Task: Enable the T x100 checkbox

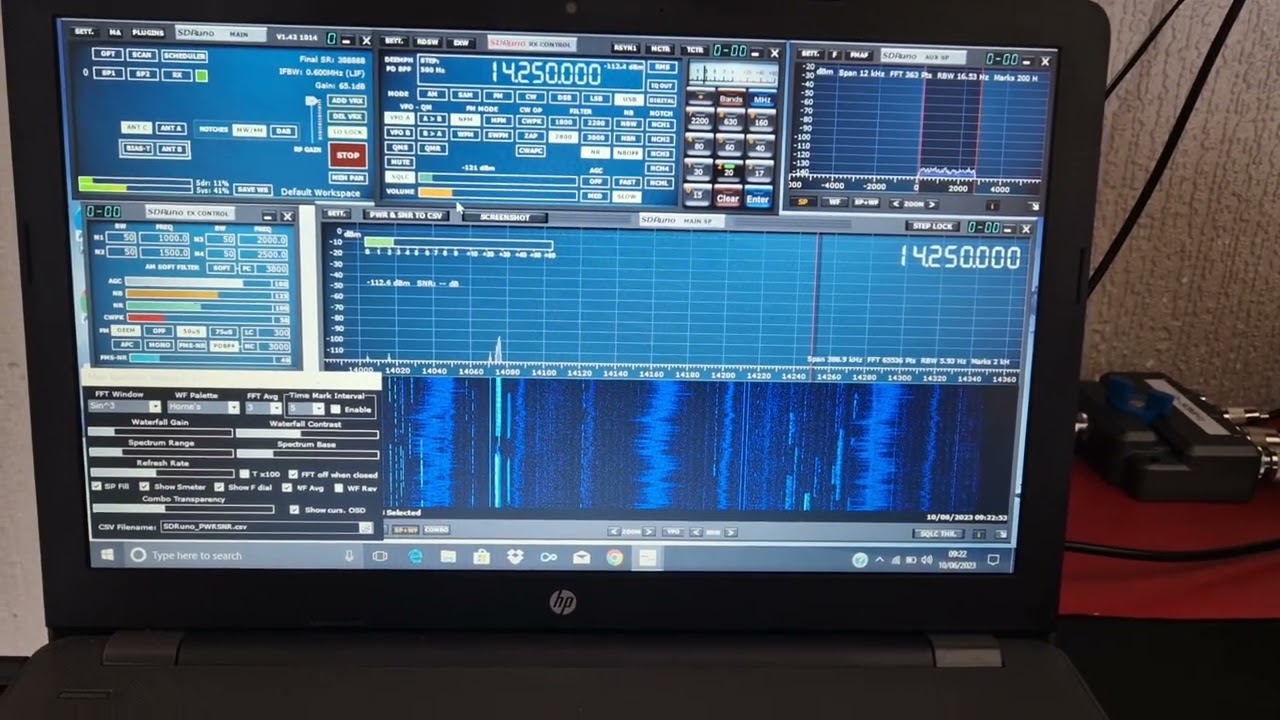Action: click(x=245, y=474)
